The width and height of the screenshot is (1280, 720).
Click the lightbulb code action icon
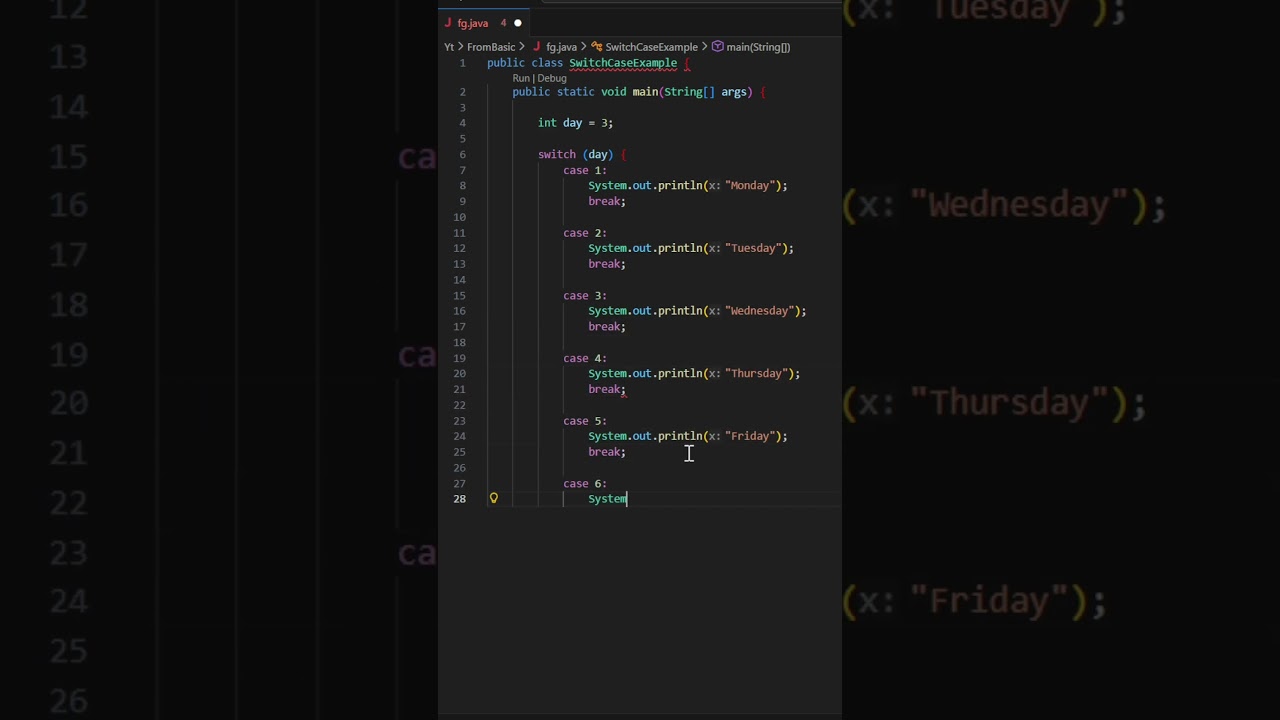[x=493, y=498]
